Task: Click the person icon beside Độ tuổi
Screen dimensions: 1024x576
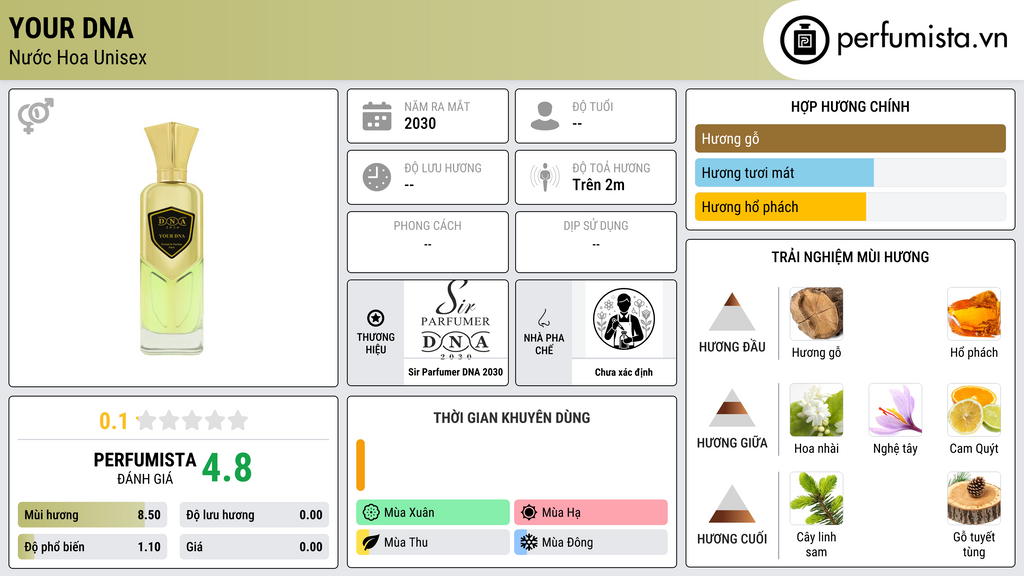Action: coord(545,116)
